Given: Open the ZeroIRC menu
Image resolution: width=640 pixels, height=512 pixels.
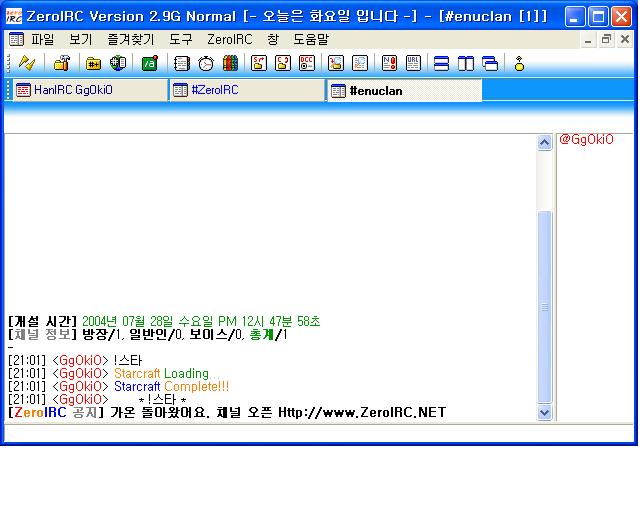Looking at the screenshot, I should (230, 39).
